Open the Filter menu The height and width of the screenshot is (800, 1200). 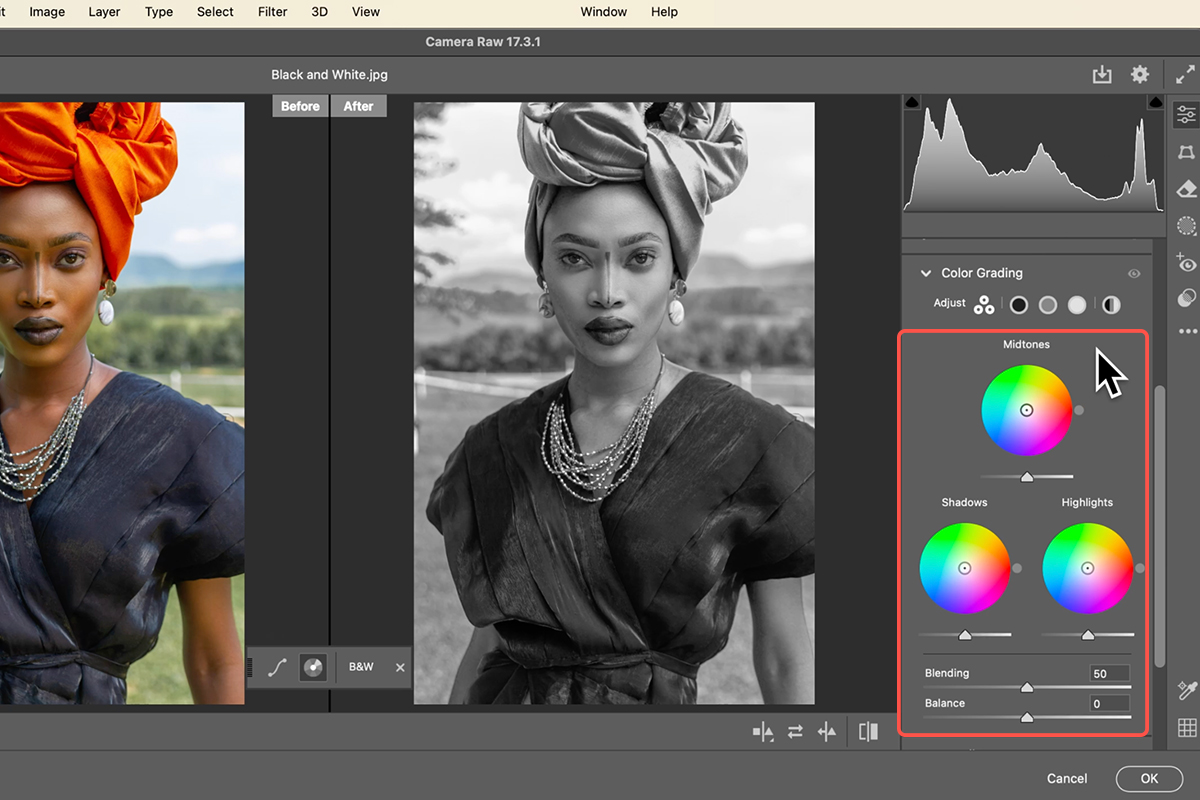272,12
